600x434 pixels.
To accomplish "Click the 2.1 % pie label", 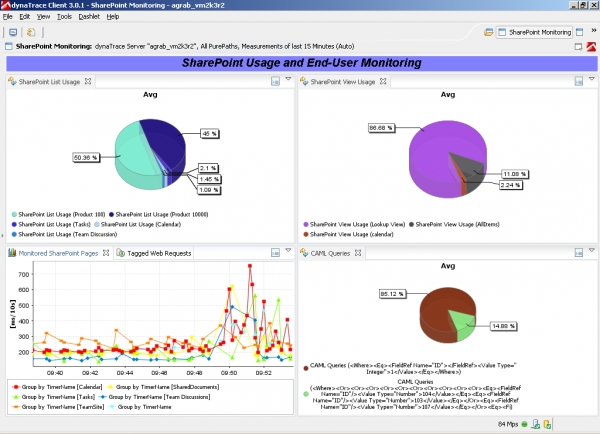I will click(208, 168).
